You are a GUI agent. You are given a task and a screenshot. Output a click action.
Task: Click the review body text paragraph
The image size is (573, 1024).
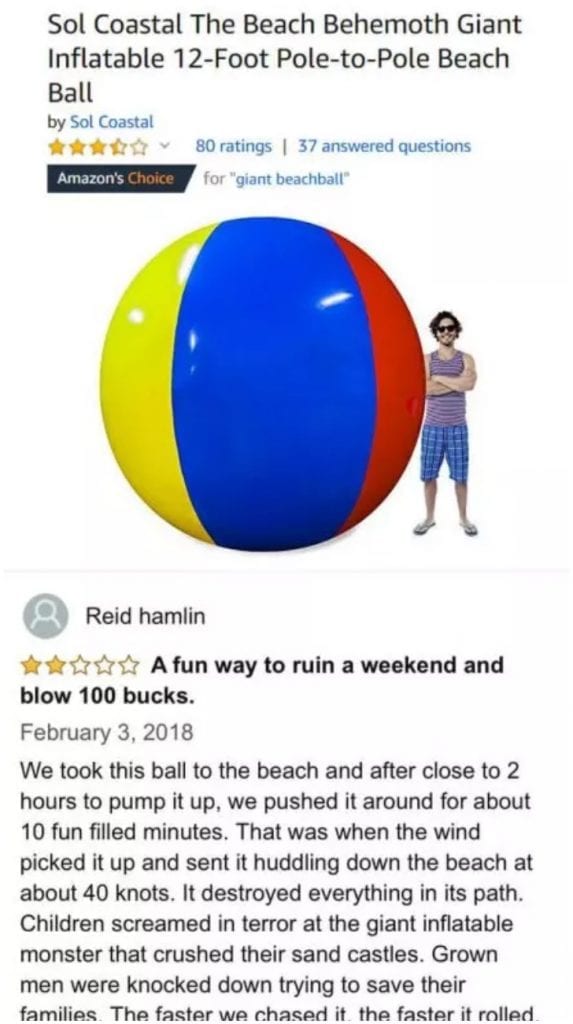(x=277, y=891)
